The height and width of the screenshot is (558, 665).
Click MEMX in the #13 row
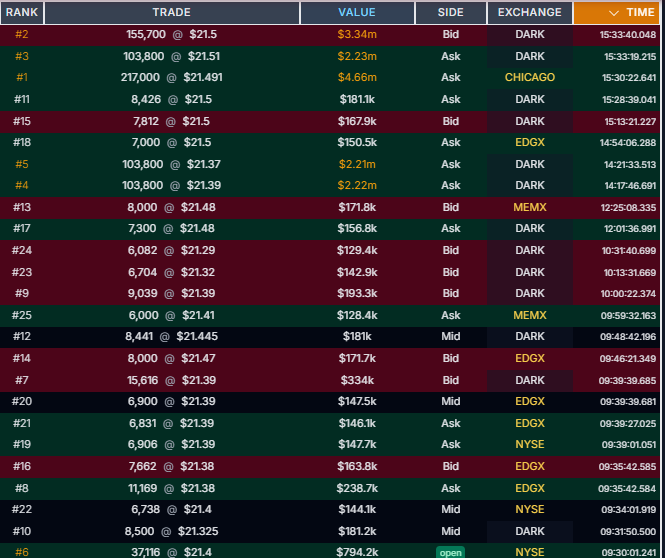point(530,207)
